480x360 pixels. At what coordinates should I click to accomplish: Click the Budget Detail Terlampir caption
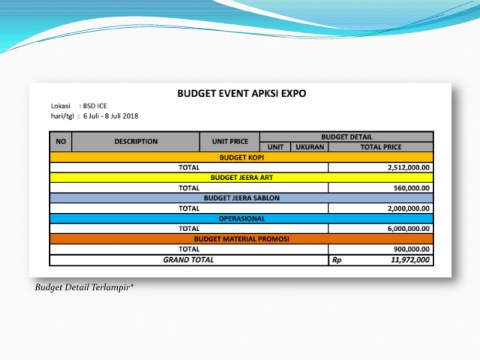pyautogui.click(x=84, y=287)
